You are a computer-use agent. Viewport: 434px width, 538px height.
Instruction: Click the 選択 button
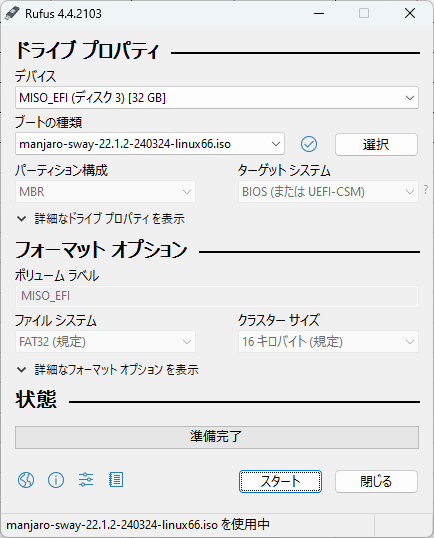[x=376, y=144]
